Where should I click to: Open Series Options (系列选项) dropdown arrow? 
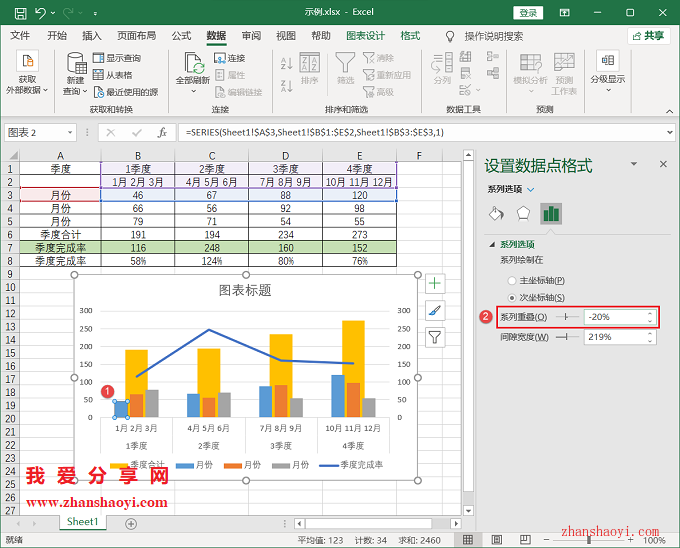[x=530, y=189]
